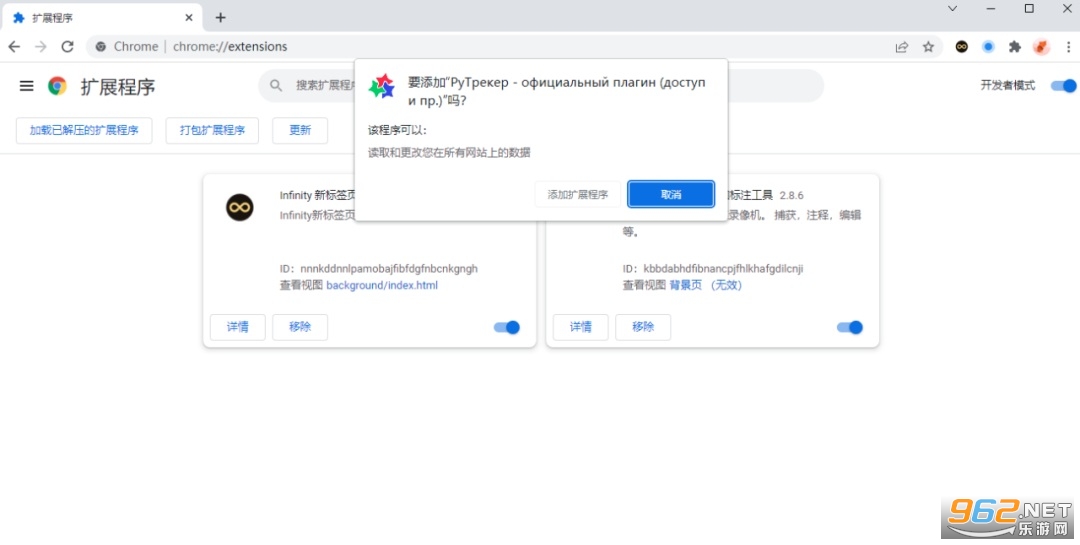Screen dimensions: 1080x545
Task: Toggle off the 2.8.6 extension switch
Action: [x=850, y=327]
